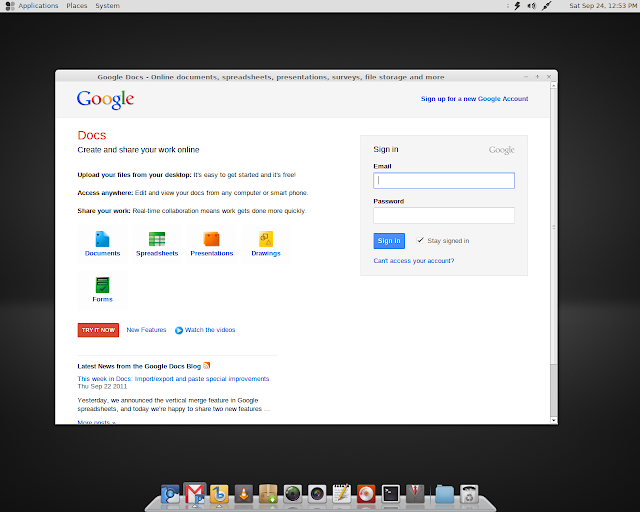
Task: Open the Applications menu
Action: tap(38, 6)
